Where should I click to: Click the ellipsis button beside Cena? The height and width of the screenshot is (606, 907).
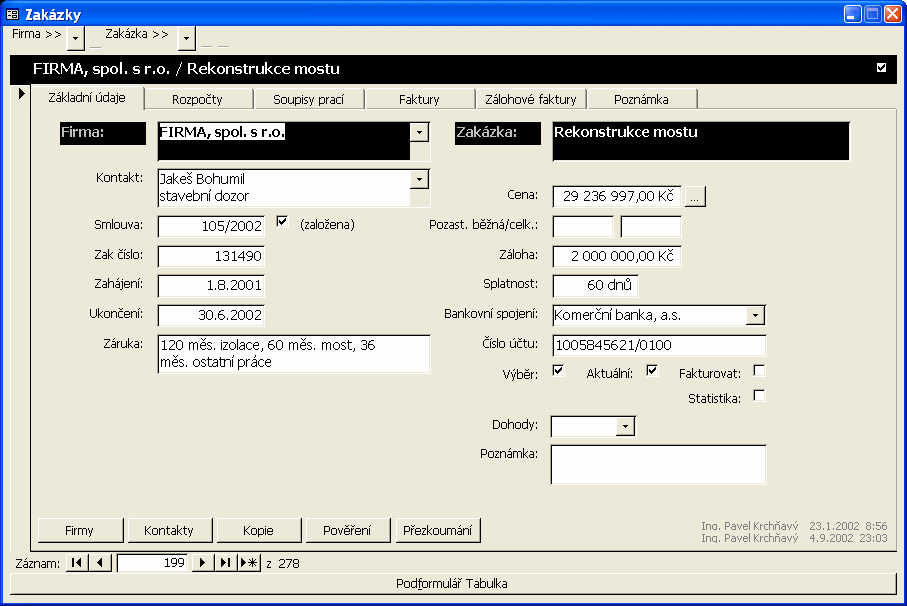pos(696,197)
